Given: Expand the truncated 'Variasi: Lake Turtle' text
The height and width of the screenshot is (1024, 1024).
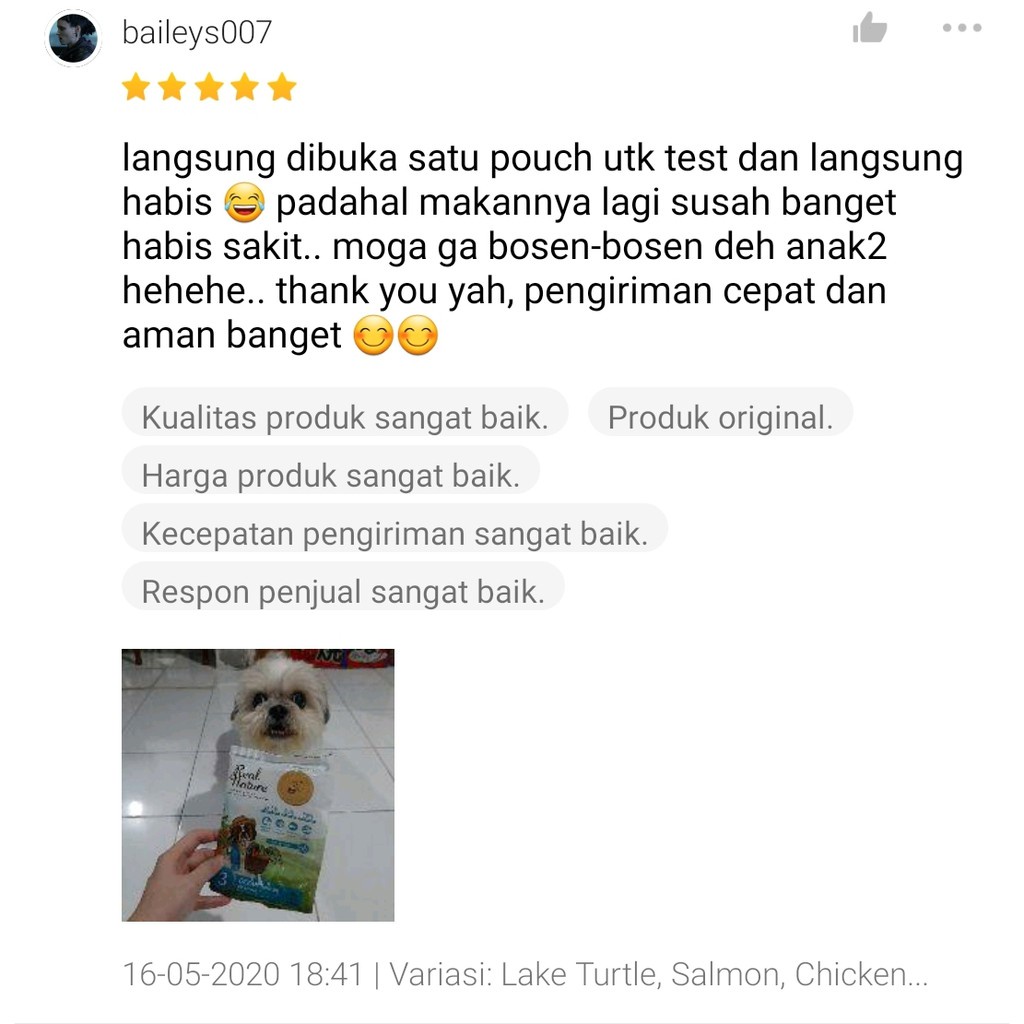Looking at the screenshot, I should (658, 974).
